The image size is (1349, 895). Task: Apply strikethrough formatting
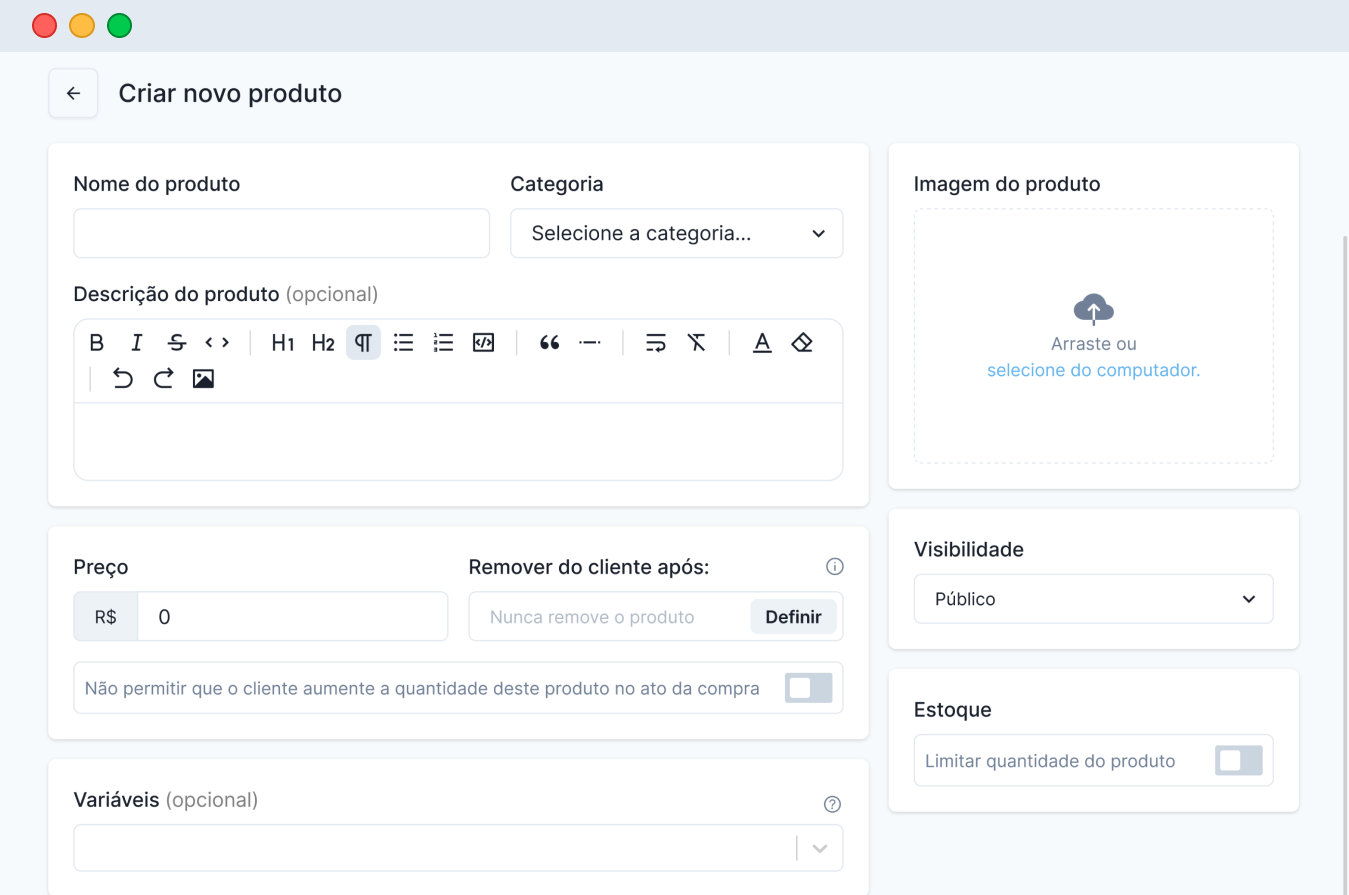pos(177,343)
